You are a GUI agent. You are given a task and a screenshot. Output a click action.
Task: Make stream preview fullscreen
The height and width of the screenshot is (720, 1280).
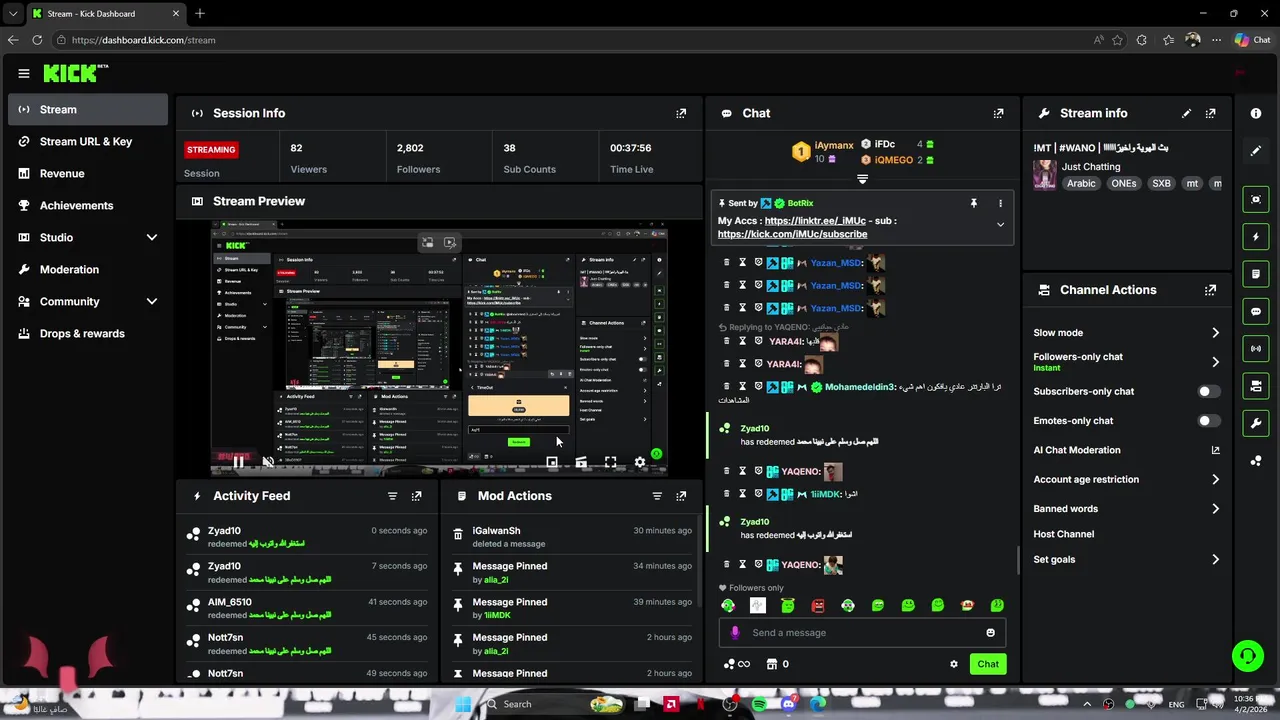(610, 462)
